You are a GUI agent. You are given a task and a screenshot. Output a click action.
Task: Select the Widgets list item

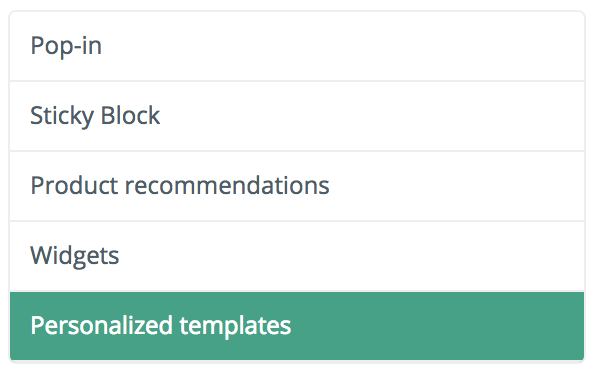297,256
